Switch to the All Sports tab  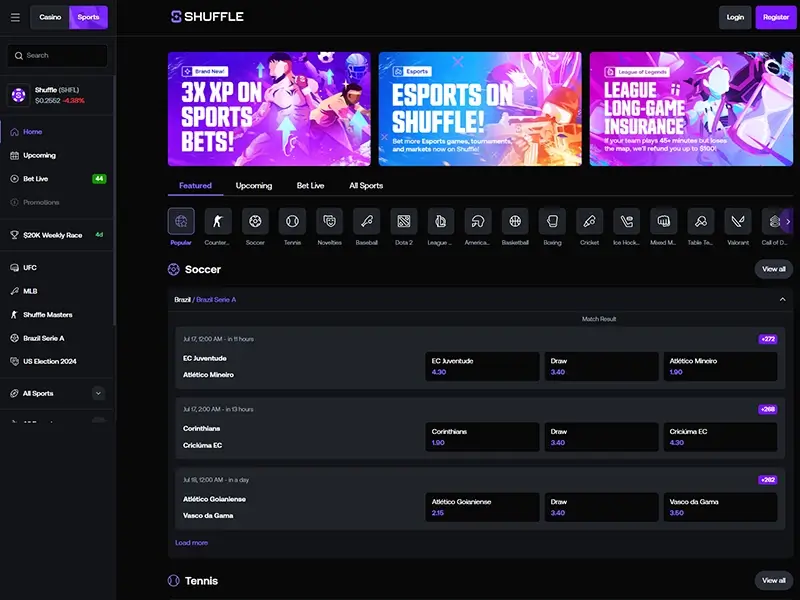366,186
